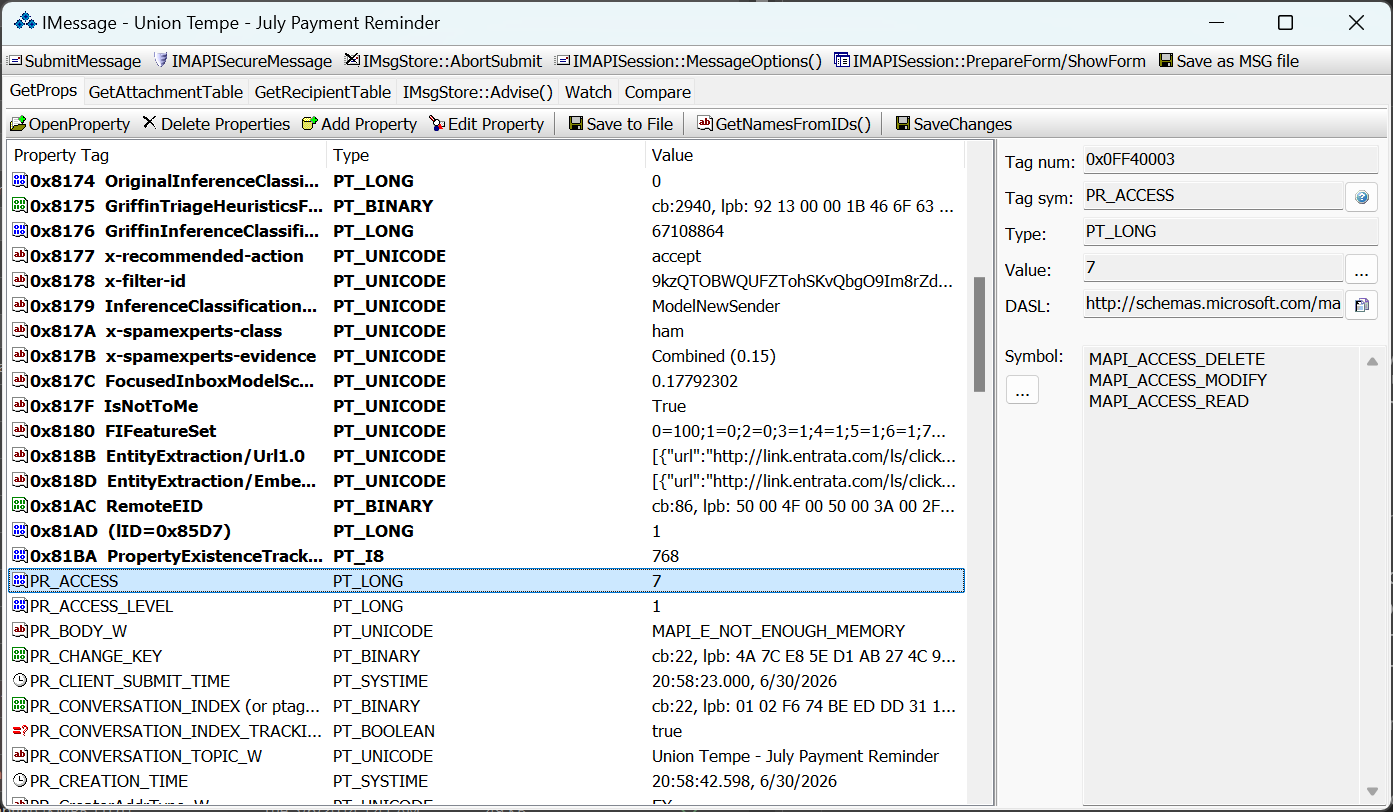
Task: Click the 67108864 value cell
Action: pyautogui.click(x=688, y=231)
